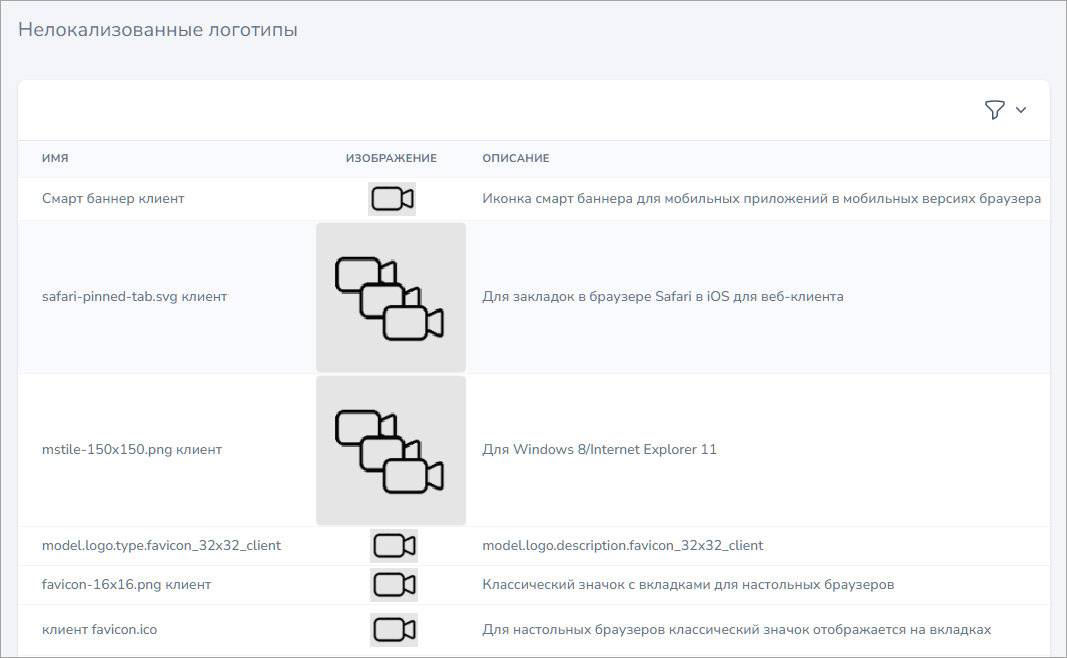
Task: Click the Windows 8/Internet Explorer 11 description
Action: [x=599, y=450]
